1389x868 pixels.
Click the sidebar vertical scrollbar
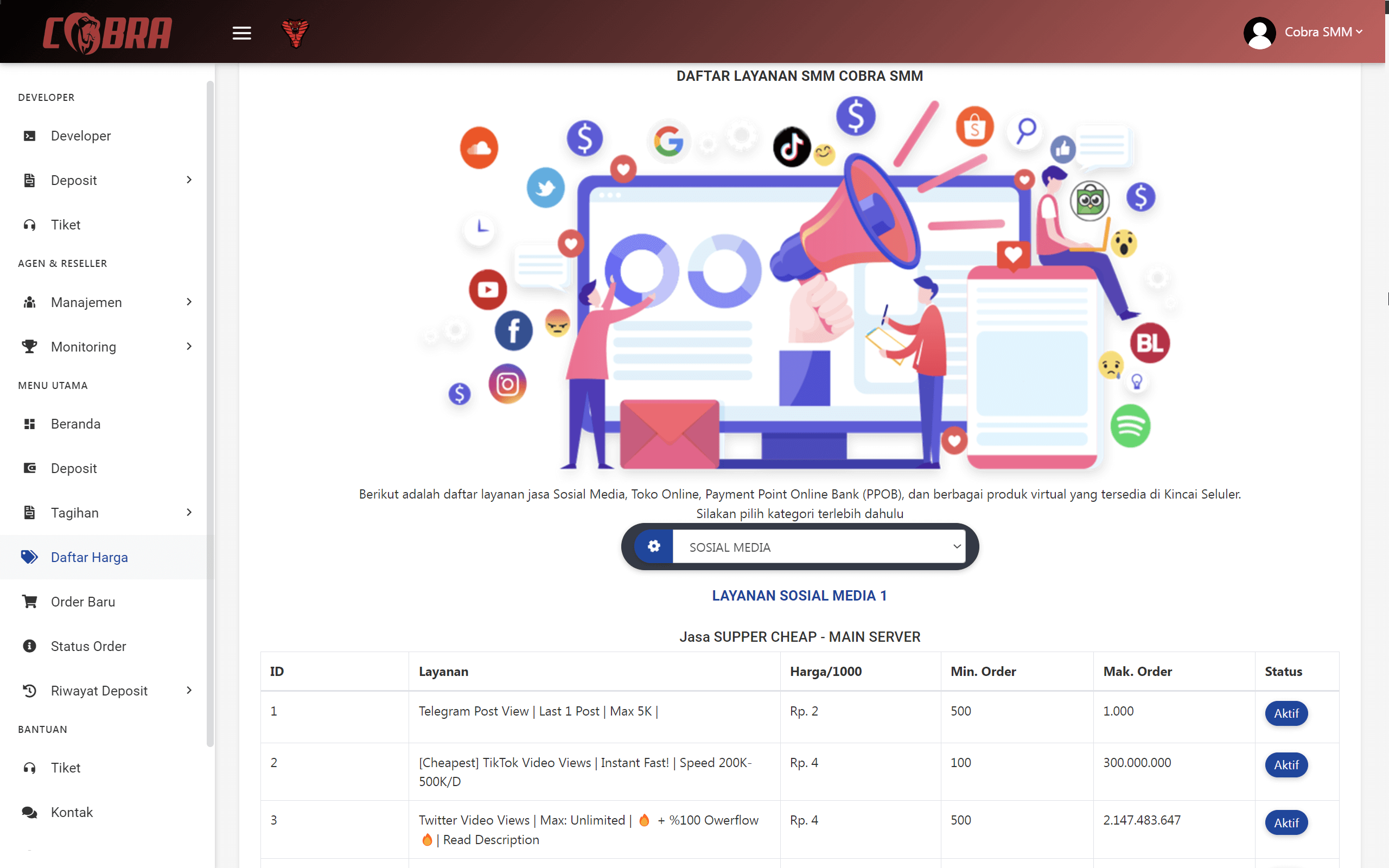point(210,413)
